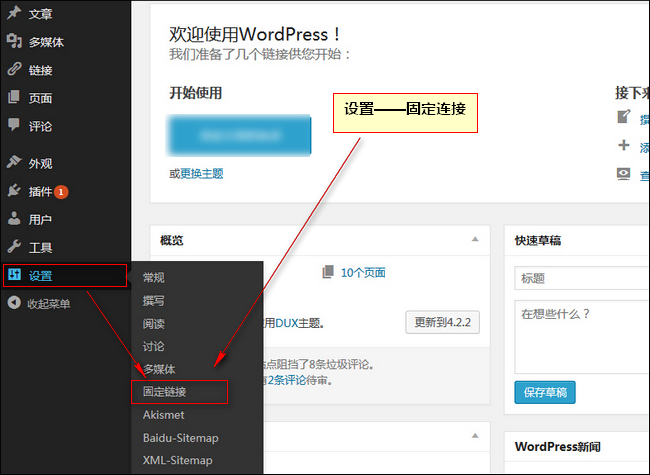
Task: Open the Users (用户) person icon
Action: tap(14, 219)
